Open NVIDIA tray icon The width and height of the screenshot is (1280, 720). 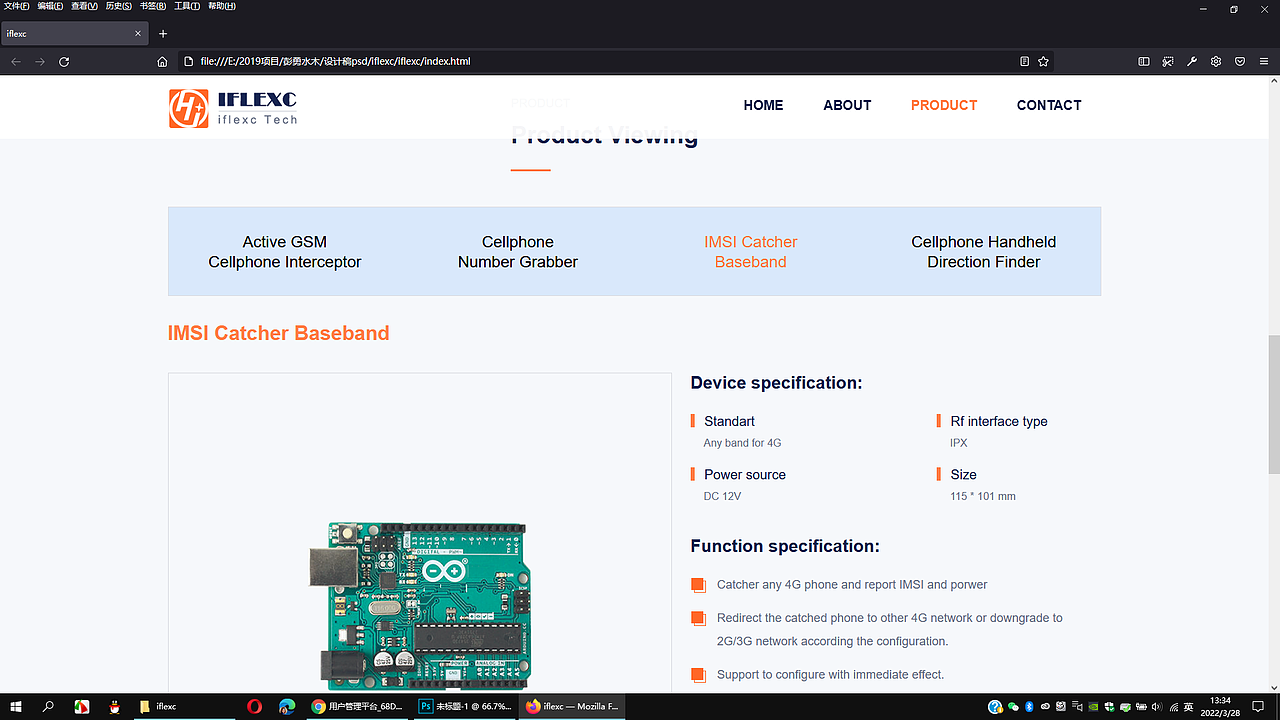tap(1093, 707)
